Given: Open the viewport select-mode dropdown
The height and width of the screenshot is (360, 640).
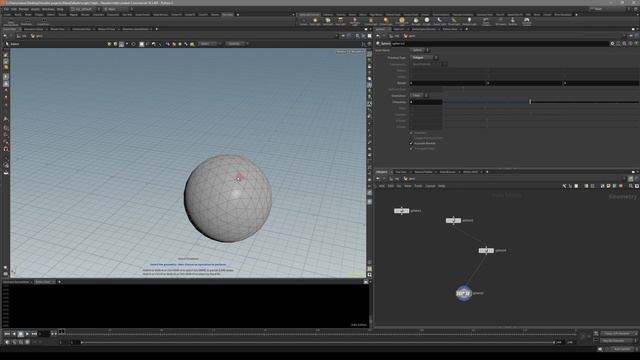Looking at the screenshot, I should pos(209,44).
